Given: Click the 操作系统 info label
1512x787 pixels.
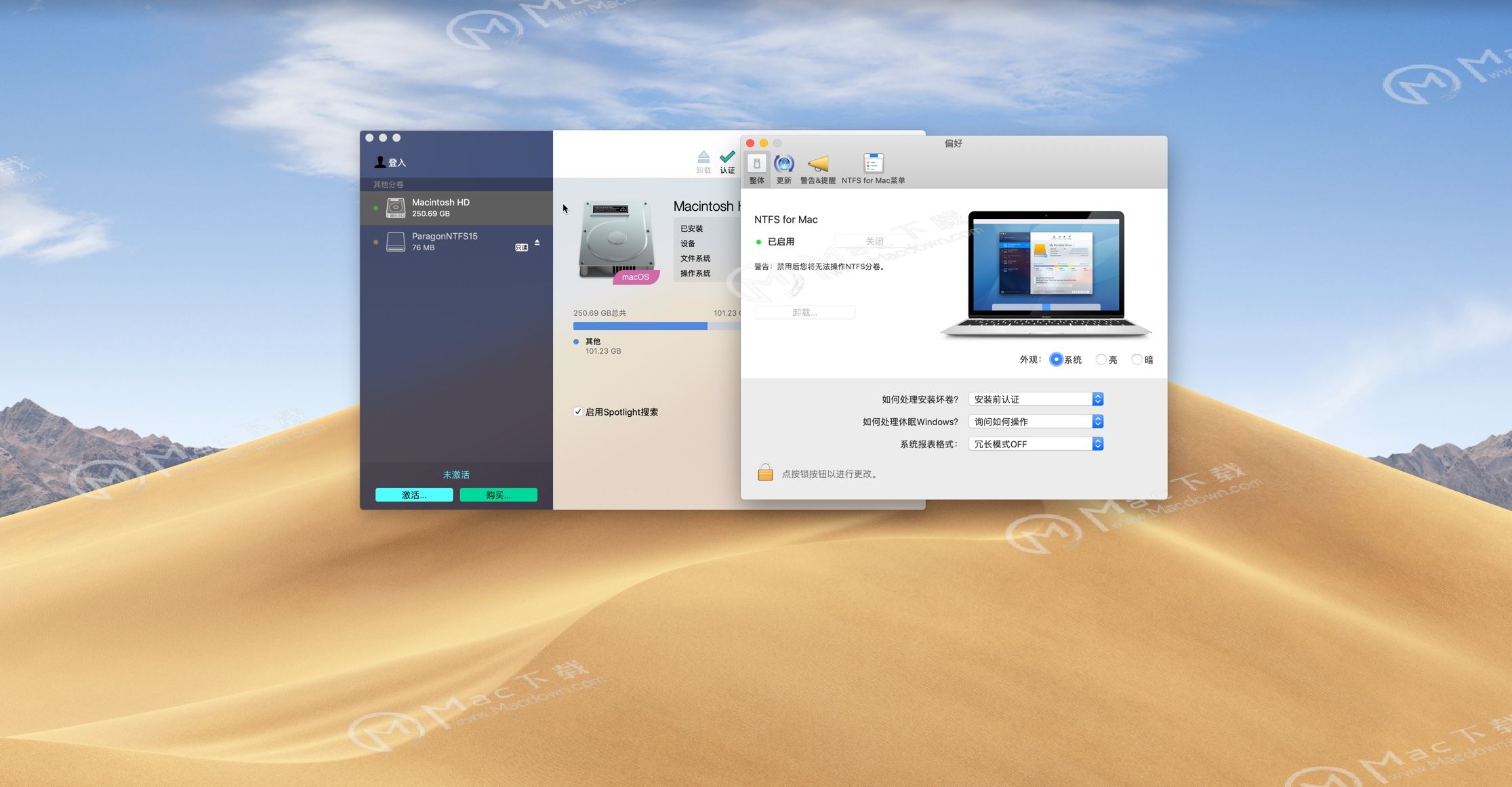Looking at the screenshot, I should [695, 273].
